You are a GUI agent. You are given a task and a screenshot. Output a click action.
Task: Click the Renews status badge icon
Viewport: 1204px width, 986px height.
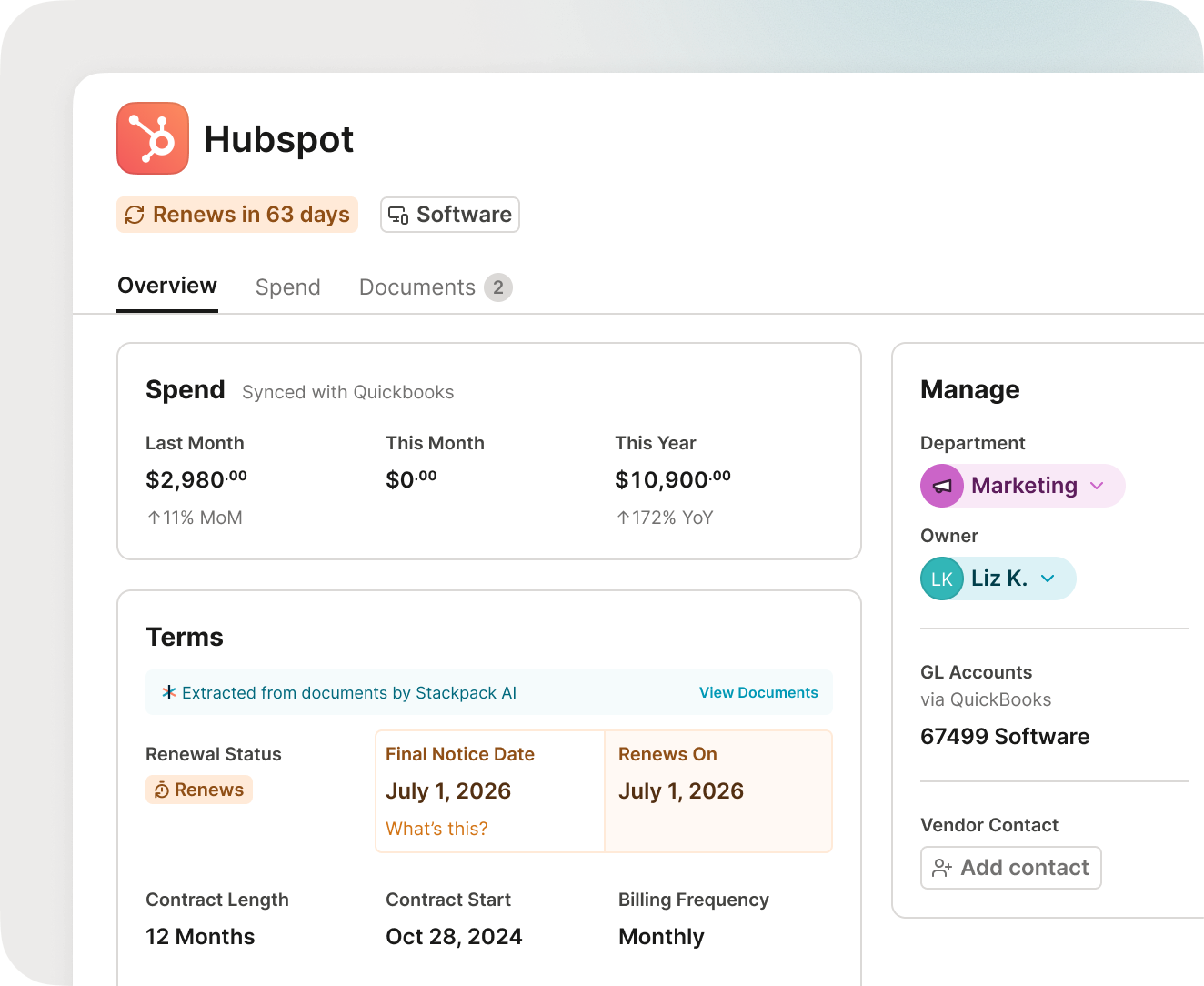coord(161,790)
